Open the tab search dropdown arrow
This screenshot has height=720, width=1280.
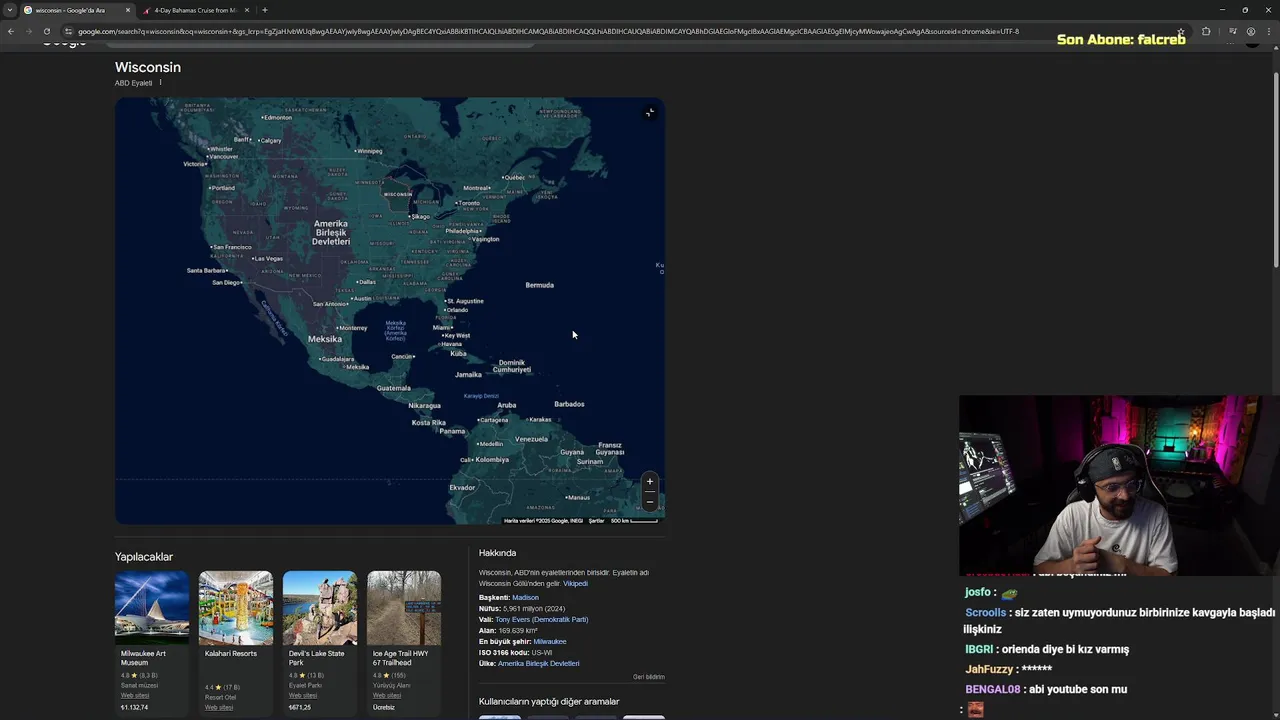click(10, 10)
